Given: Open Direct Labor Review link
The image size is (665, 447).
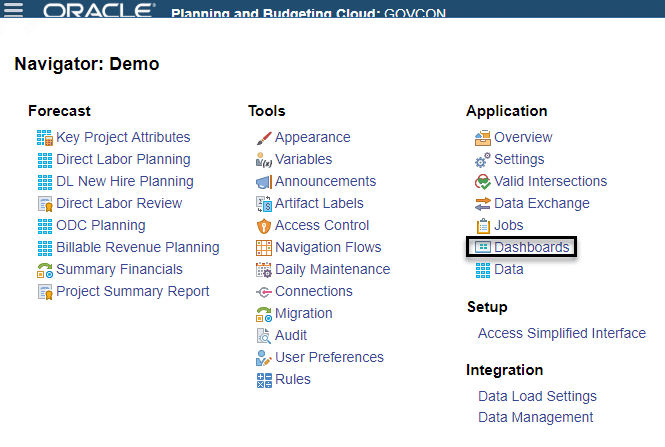Looking at the screenshot, I should [x=119, y=203].
